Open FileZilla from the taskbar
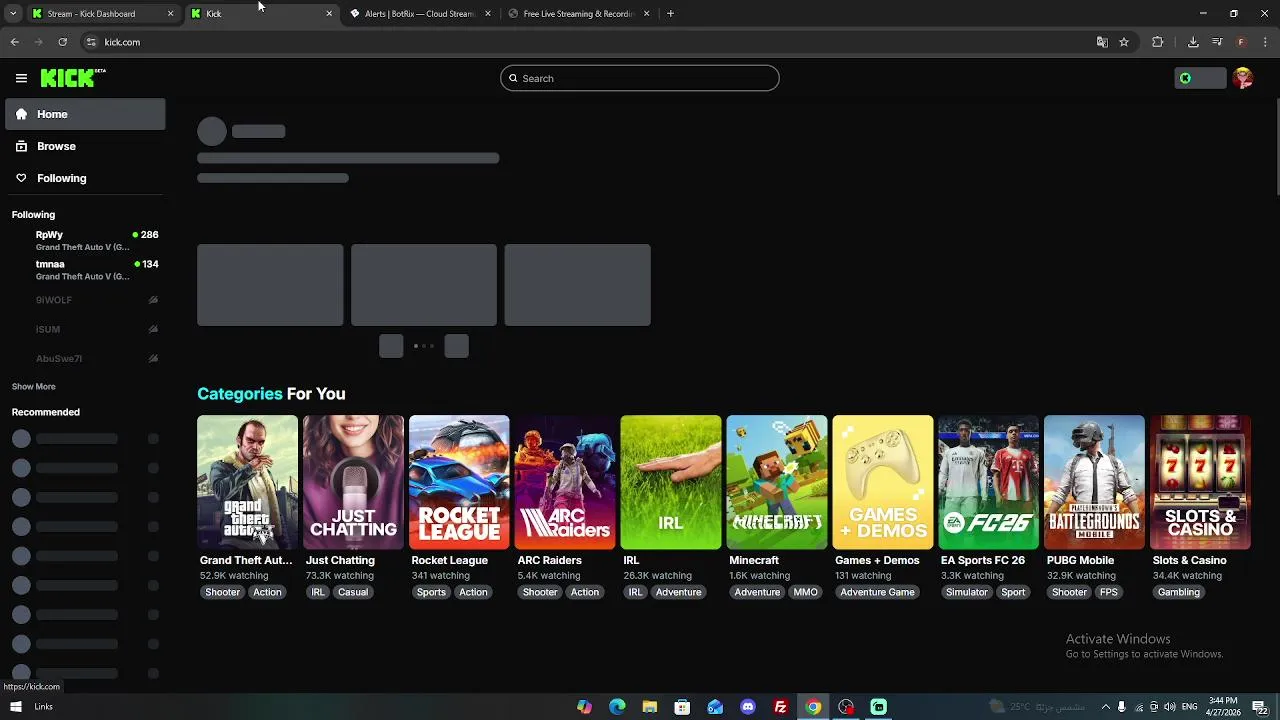This screenshot has width=1280, height=720. tap(781, 707)
